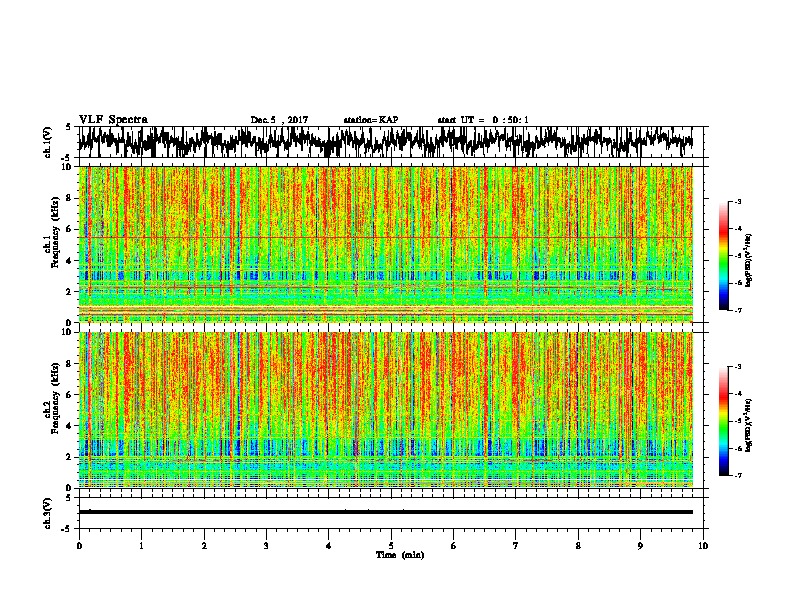Click time-axis tick label "6"
Screen dimensions: 792x612
(454, 545)
